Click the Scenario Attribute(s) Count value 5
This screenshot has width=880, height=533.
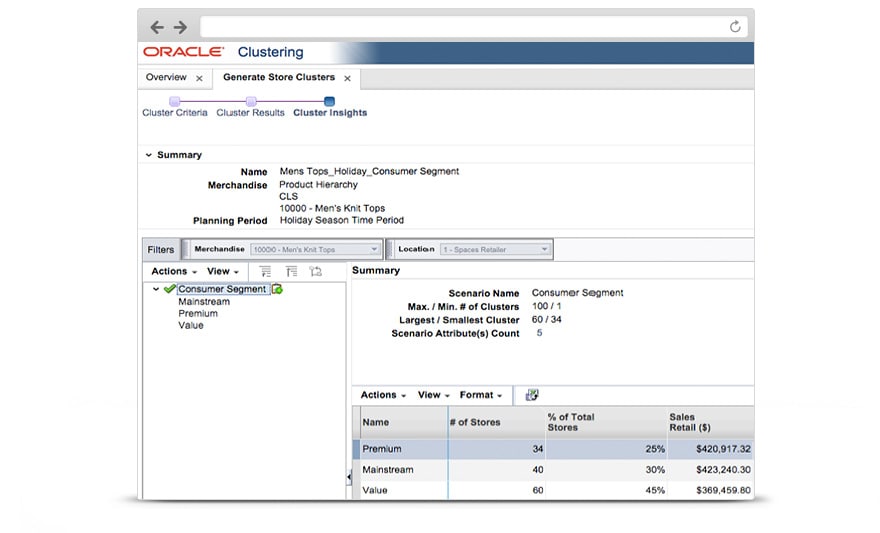[539, 333]
